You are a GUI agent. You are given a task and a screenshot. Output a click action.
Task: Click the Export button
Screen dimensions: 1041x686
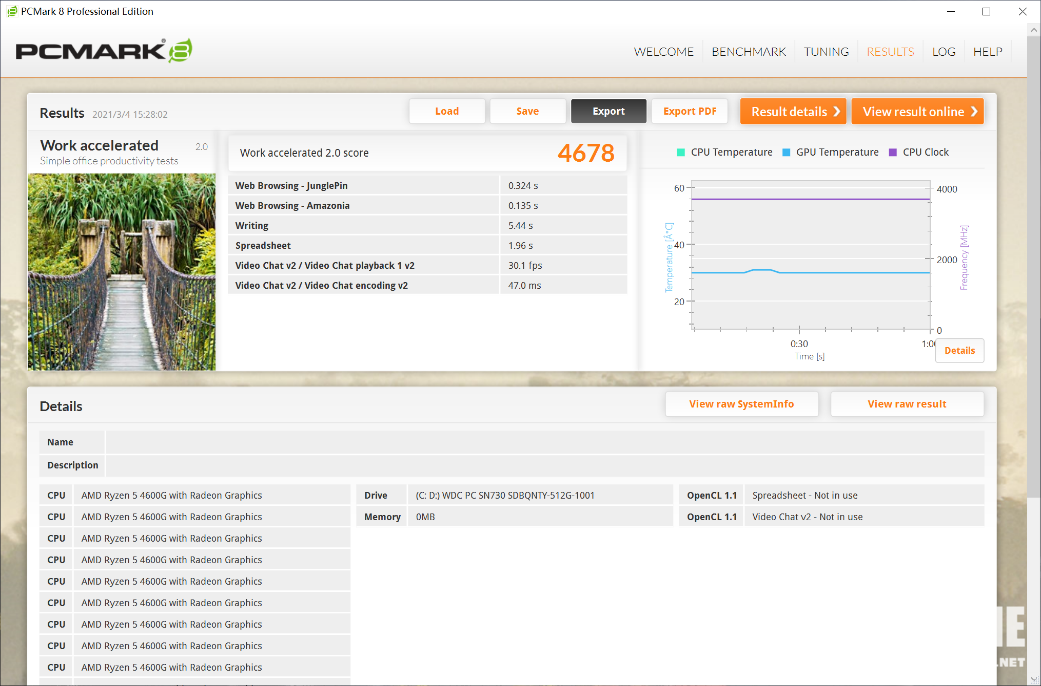[609, 111]
